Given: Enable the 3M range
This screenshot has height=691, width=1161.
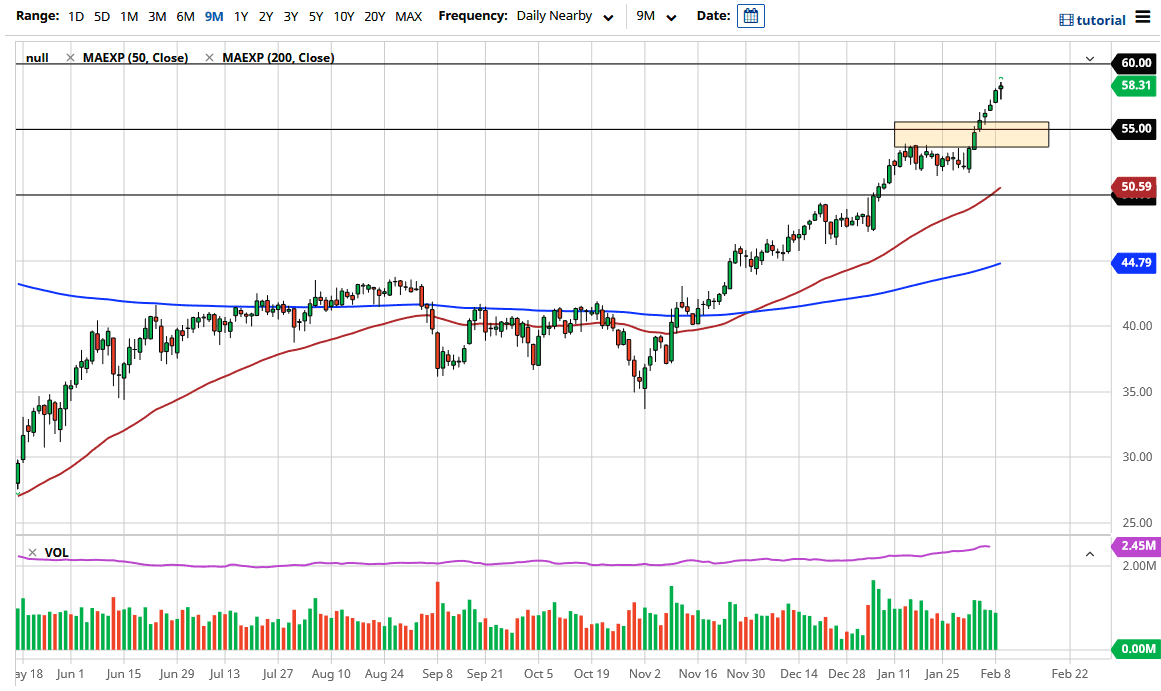Looking at the screenshot, I should (156, 16).
